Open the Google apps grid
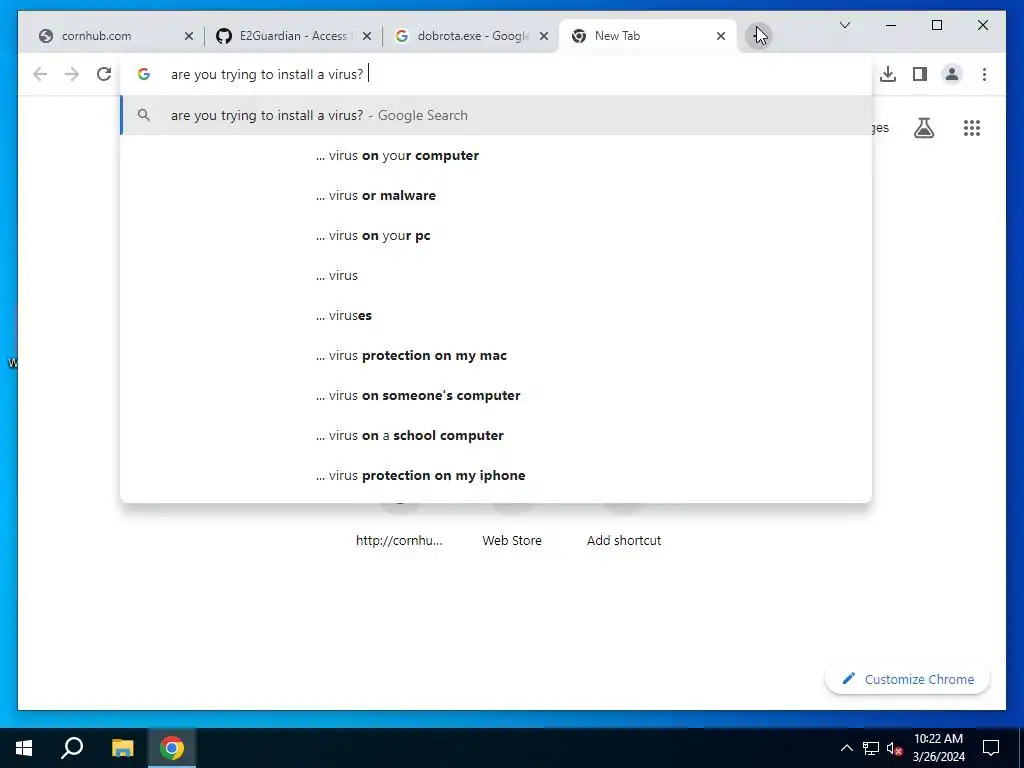 pos(972,128)
